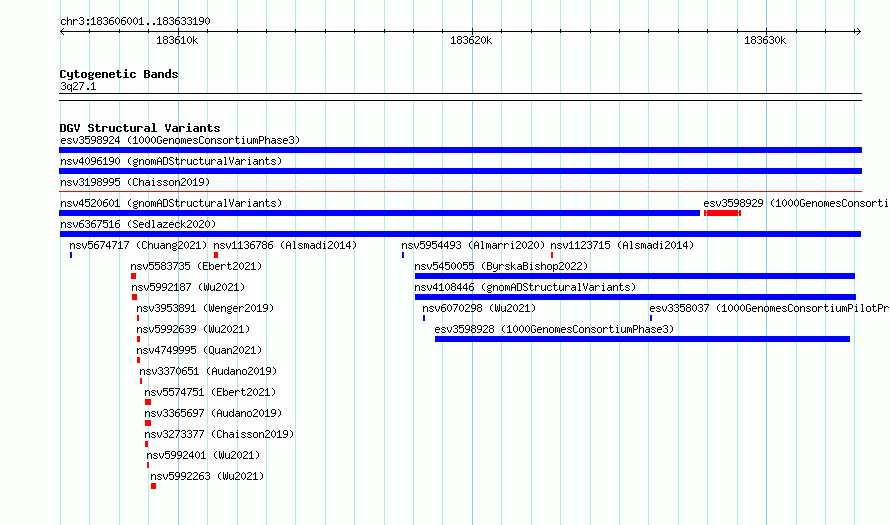Click the Cytogenetic Bands track title
Image resolution: width=890 pixels, height=525 pixels.
click(x=119, y=74)
